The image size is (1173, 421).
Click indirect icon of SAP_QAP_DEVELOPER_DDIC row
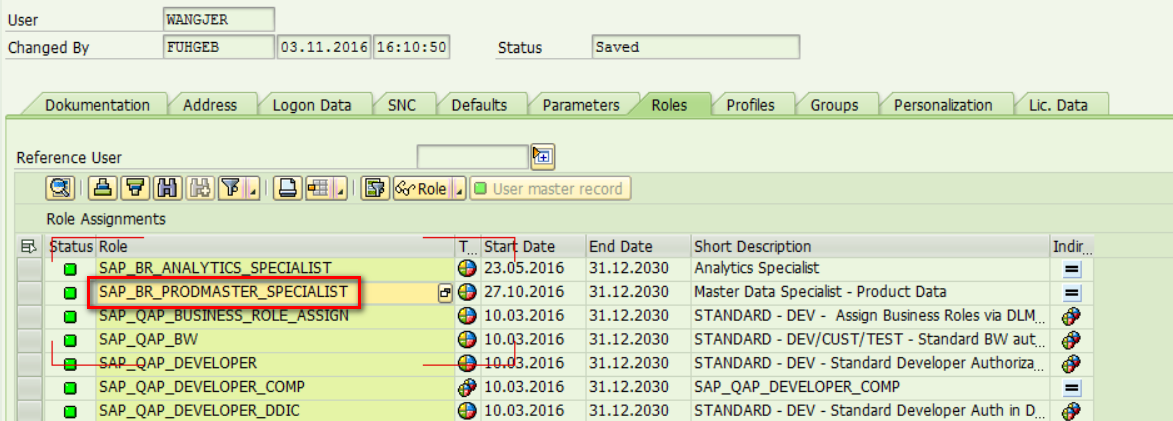click(1072, 411)
